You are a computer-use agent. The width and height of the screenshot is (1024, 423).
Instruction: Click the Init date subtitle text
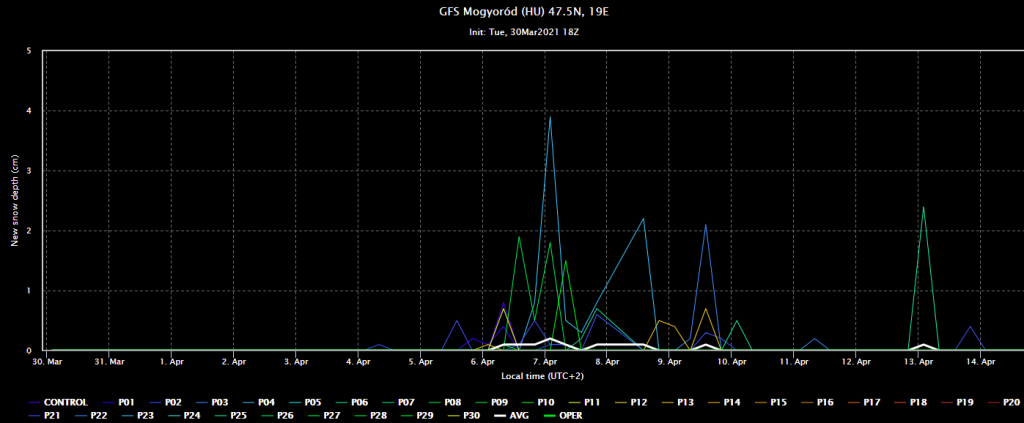pyautogui.click(x=511, y=33)
